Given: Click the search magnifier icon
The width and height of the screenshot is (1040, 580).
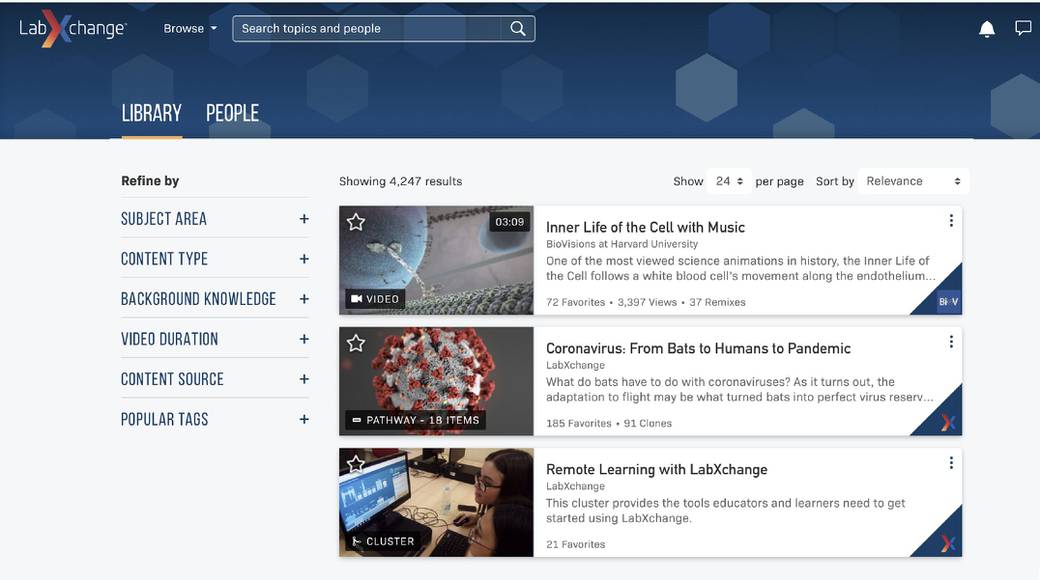Looking at the screenshot, I should click(x=517, y=28).
